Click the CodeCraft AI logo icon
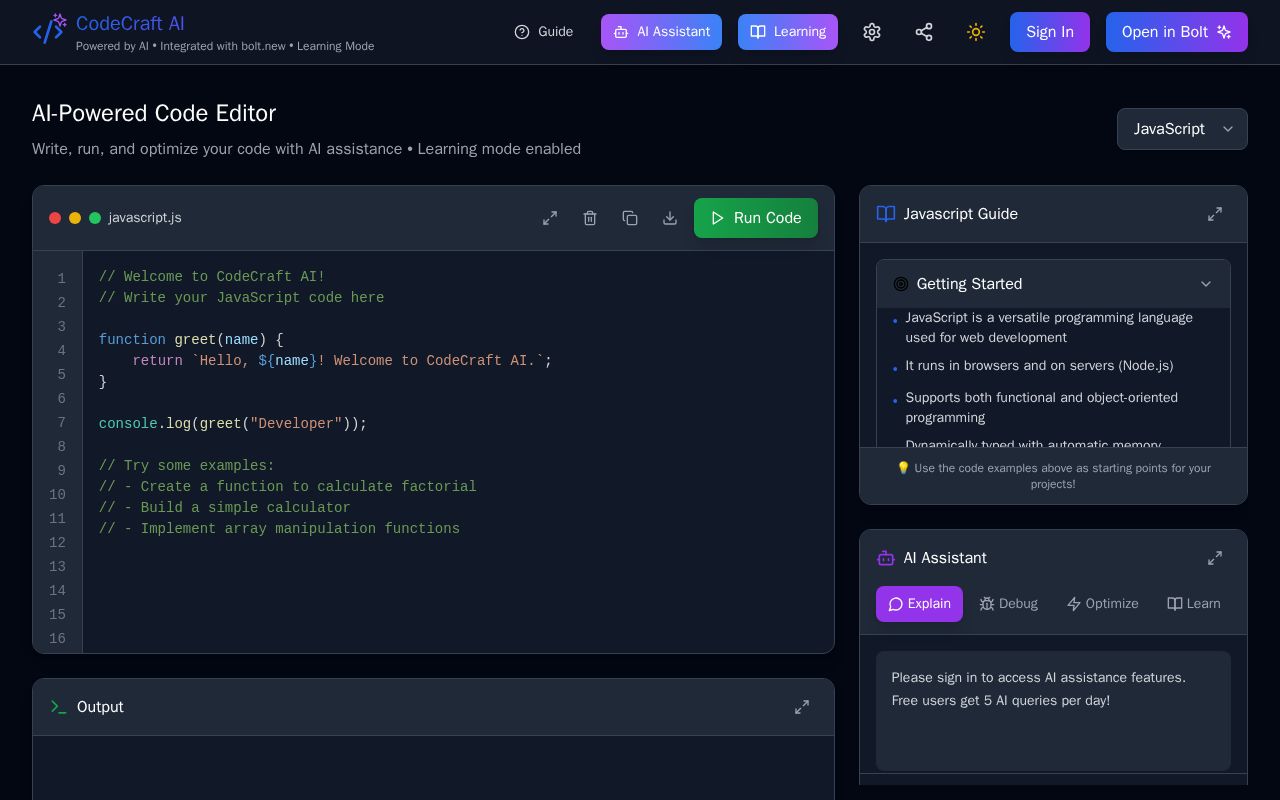This screenshot has width=1280, height=800. pos(49,30)
